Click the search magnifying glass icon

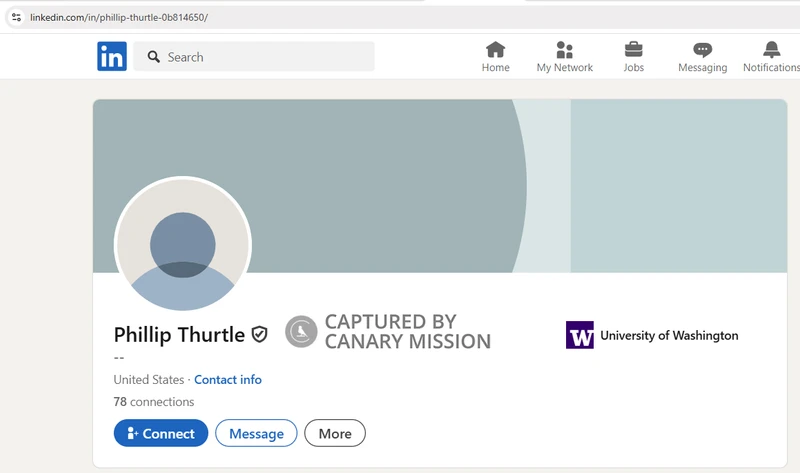(x=154, y=57)
